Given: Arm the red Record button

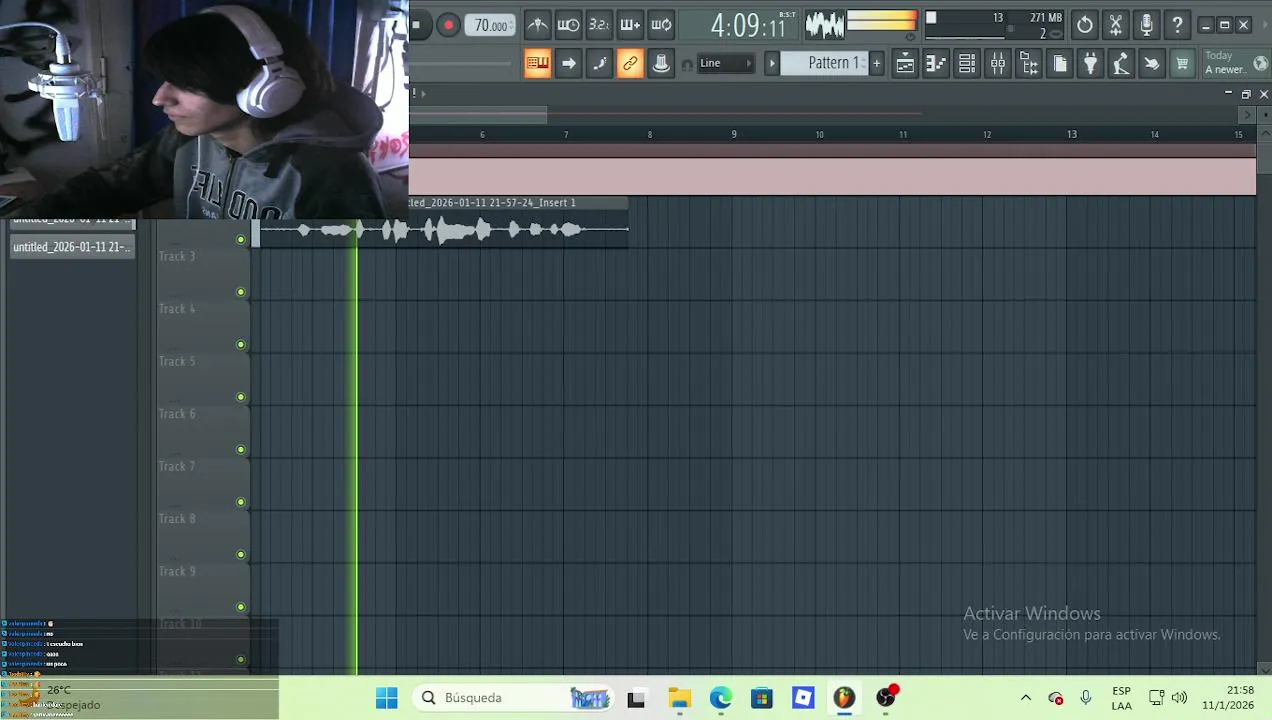Looking at the screenshot, I should click(x=448, y=25).
